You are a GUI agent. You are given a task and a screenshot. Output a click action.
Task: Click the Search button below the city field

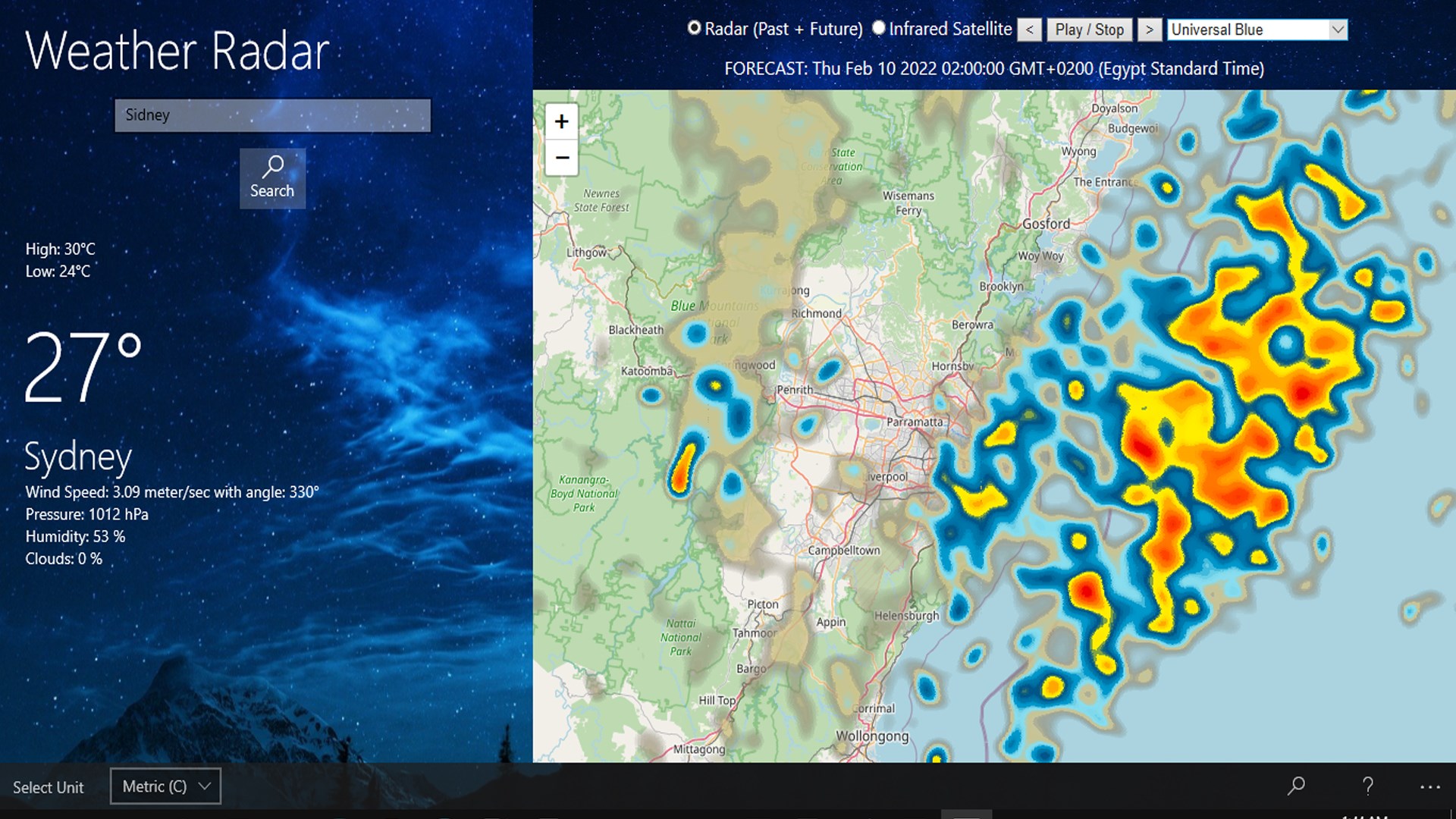272,177
